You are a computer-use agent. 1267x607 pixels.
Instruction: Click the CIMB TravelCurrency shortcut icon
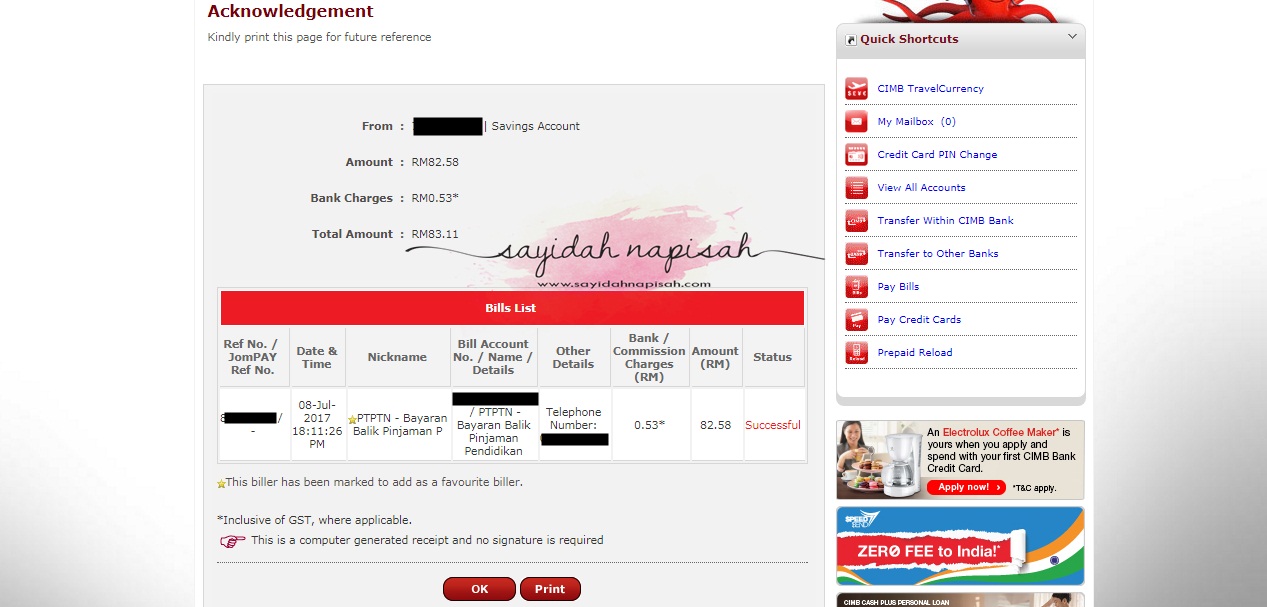pyautogui.click(x=856, y=88)
